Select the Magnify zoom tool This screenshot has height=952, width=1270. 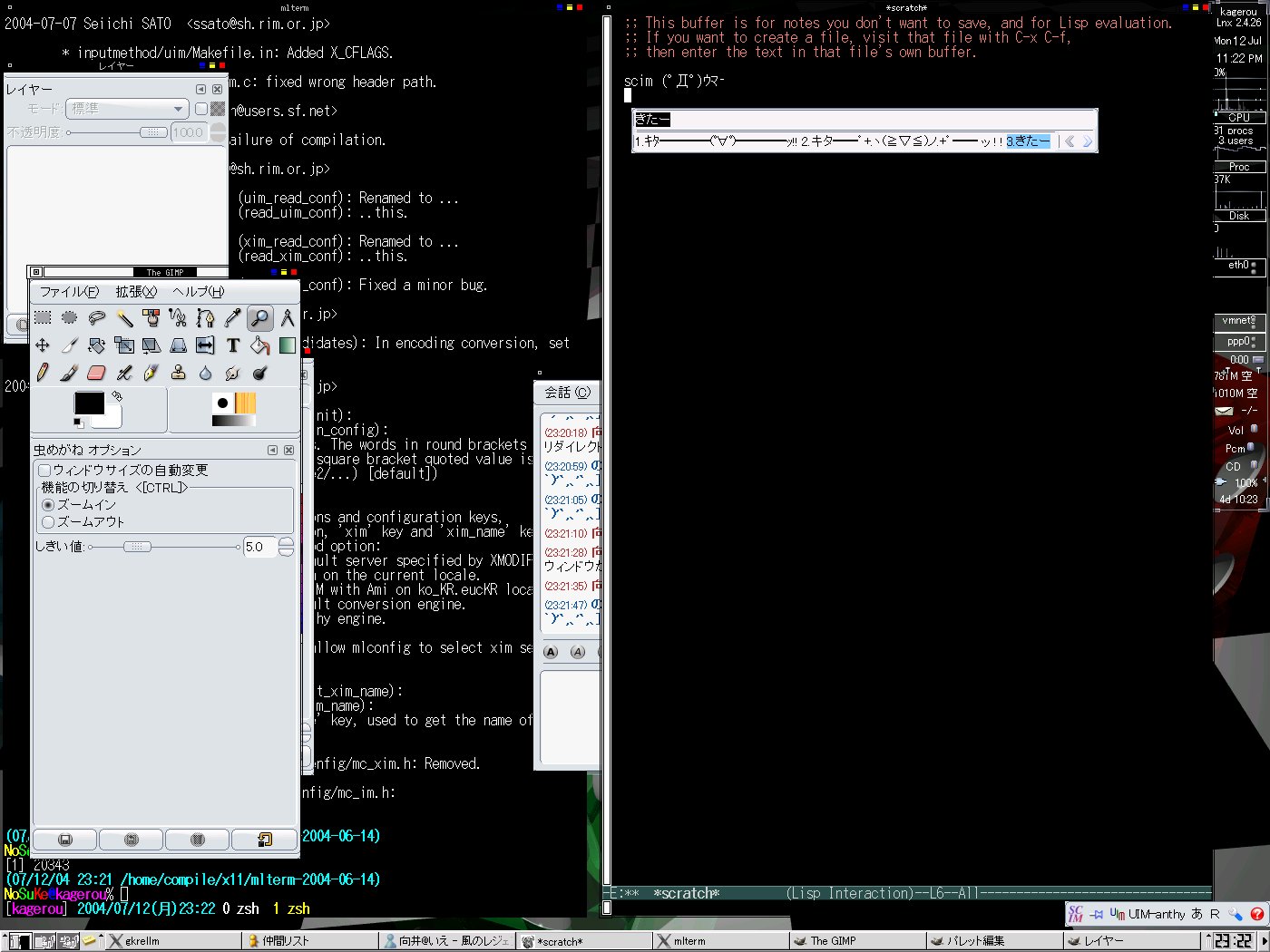tap(260, 318)
